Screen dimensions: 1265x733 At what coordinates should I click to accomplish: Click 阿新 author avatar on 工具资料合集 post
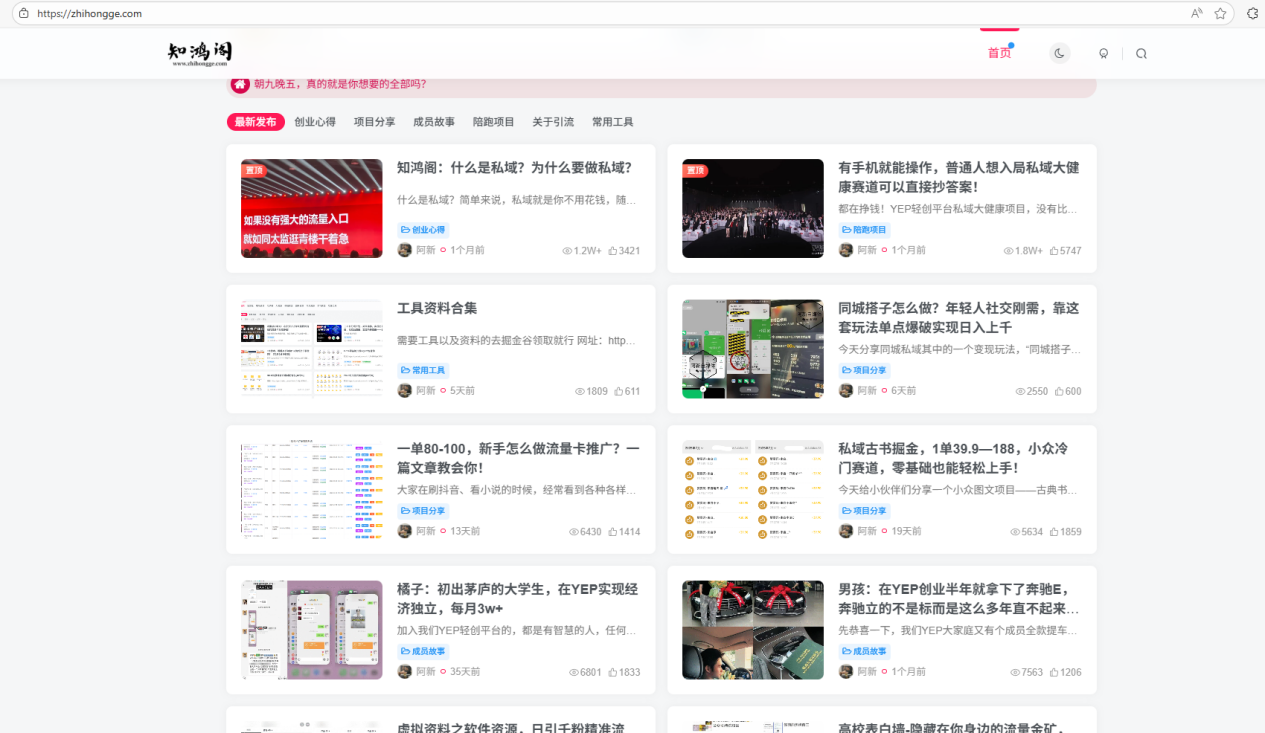coord(405,391)
